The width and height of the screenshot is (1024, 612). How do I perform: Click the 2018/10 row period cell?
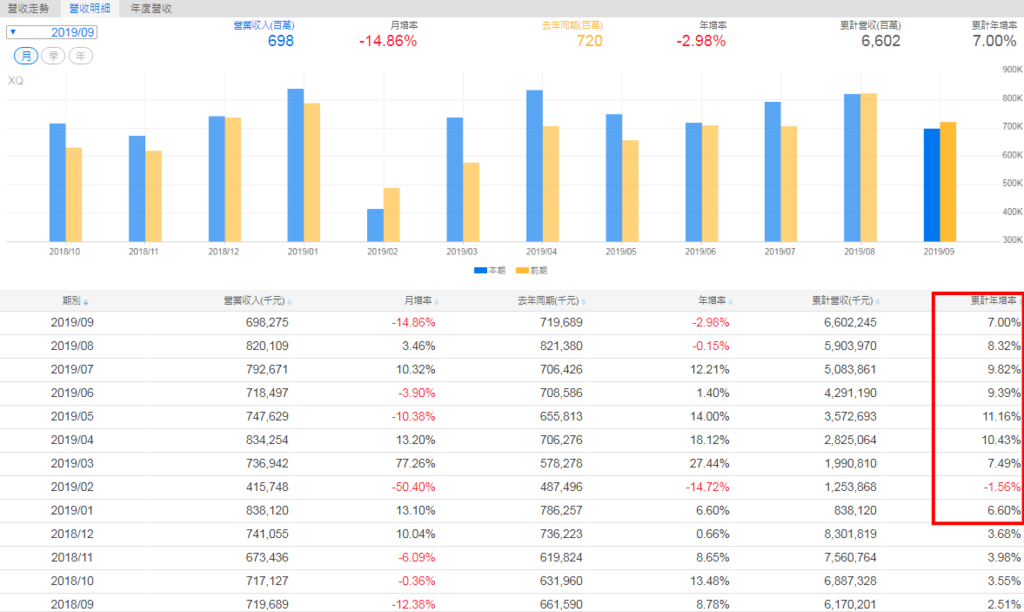pos(72,581)
